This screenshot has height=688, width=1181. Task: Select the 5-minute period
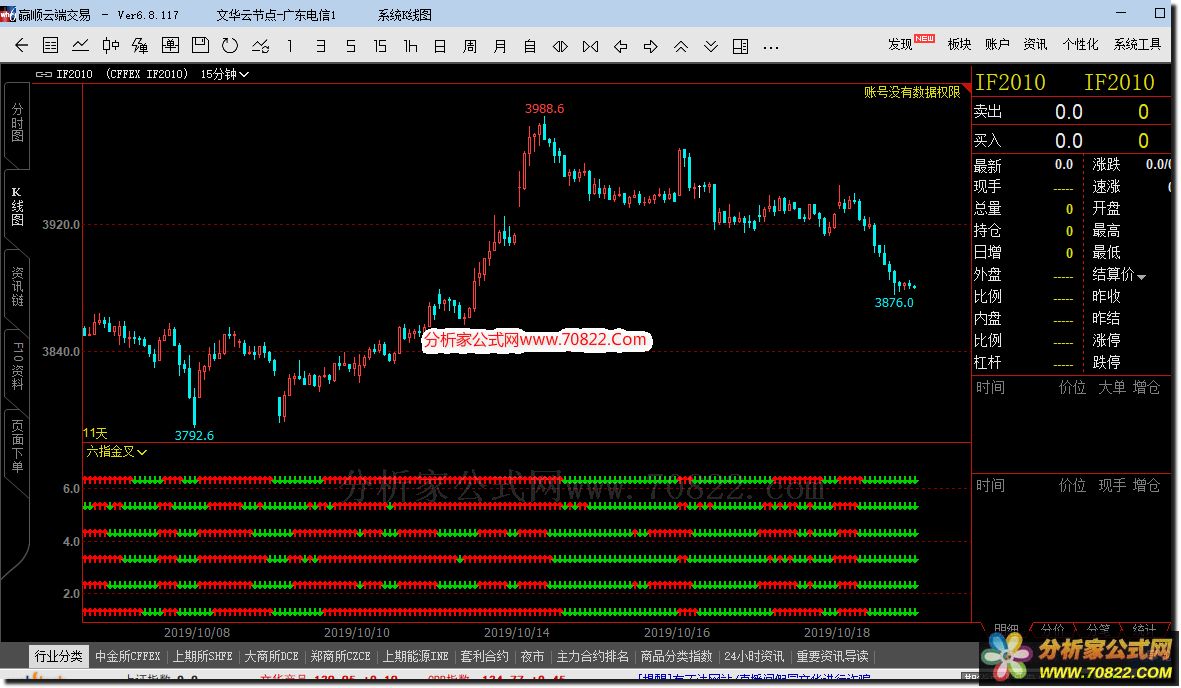tap(350, 46)
